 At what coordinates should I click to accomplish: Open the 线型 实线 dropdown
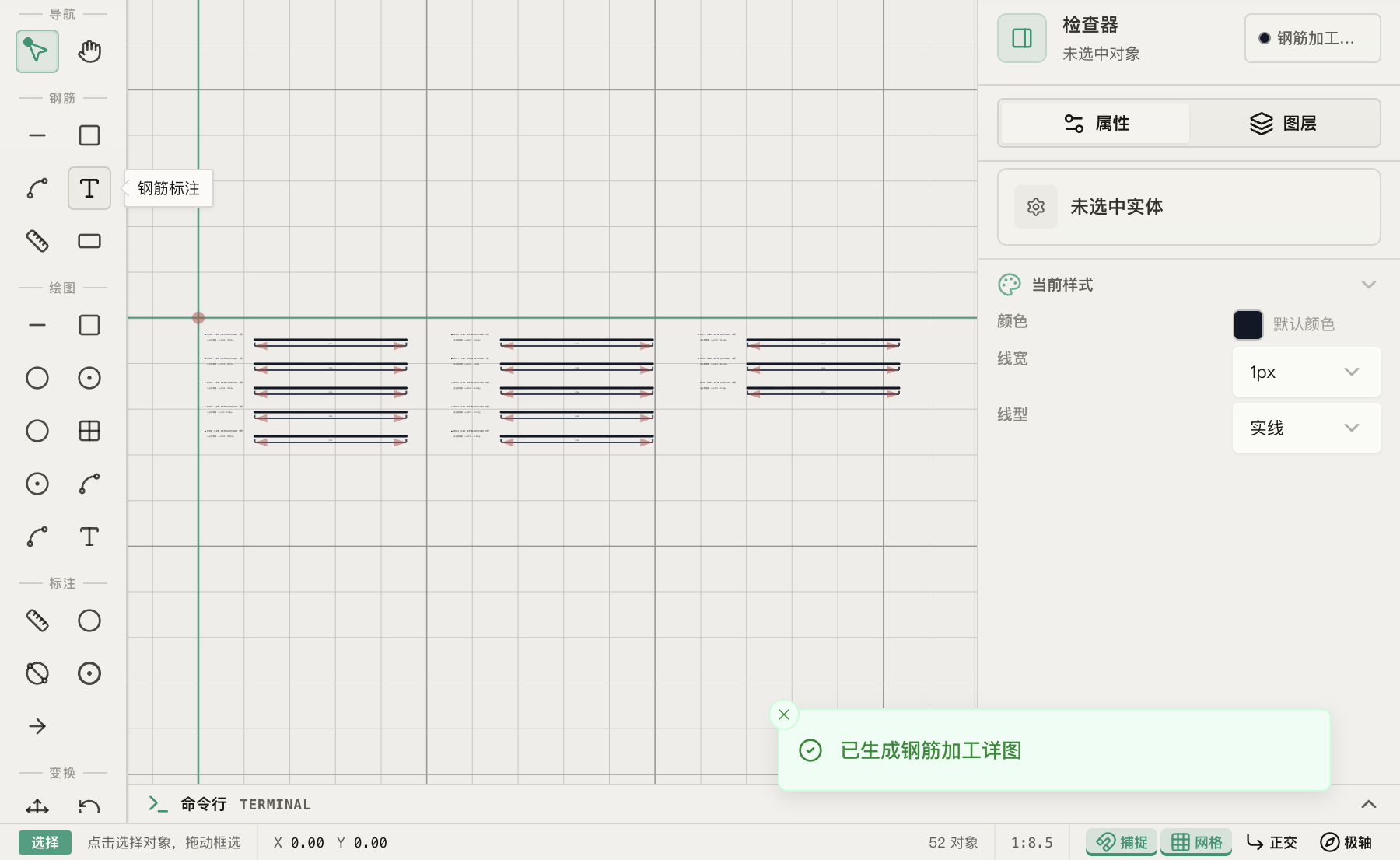1307,428
